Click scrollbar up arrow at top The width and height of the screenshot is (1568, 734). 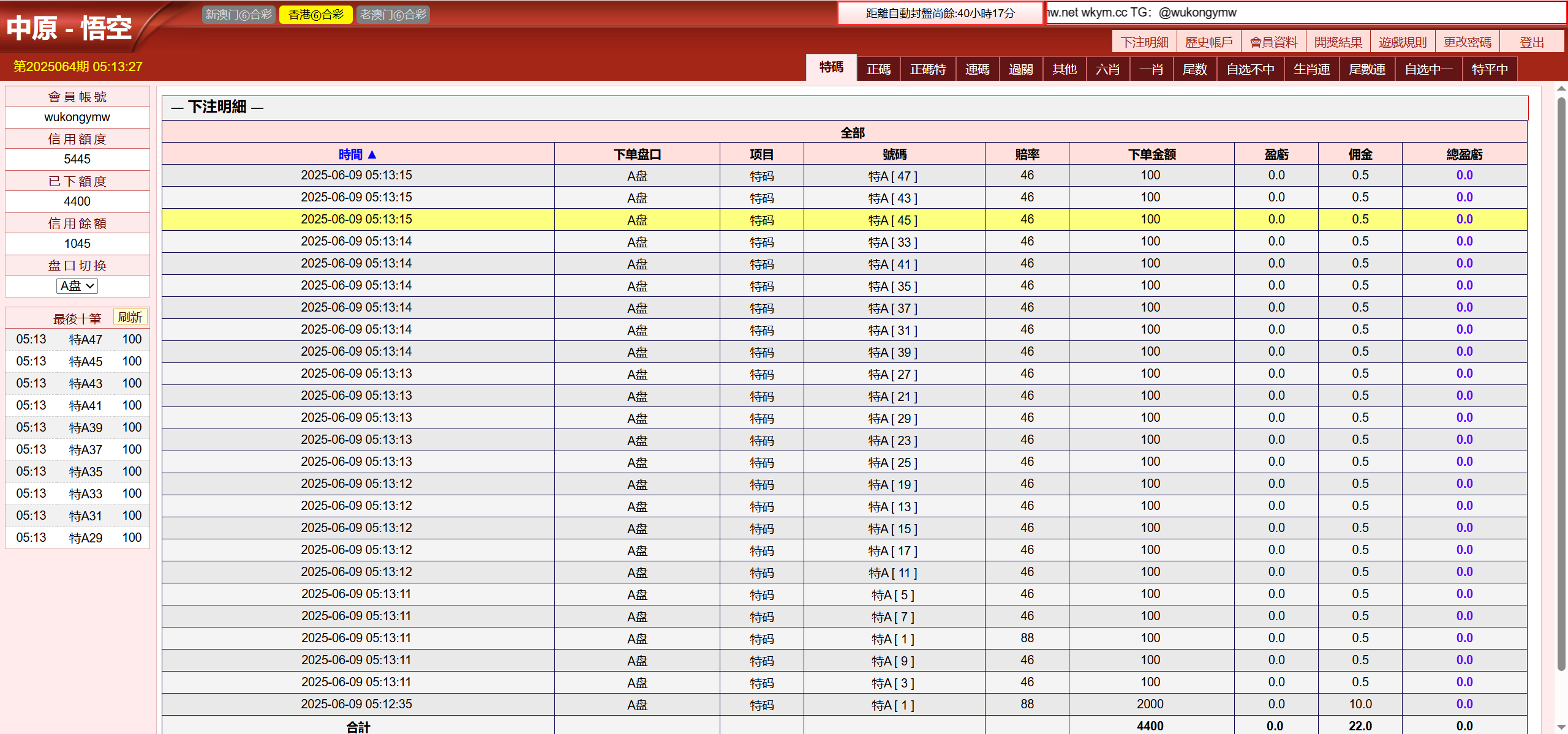pyautogui.click(x=1561, y=89)
